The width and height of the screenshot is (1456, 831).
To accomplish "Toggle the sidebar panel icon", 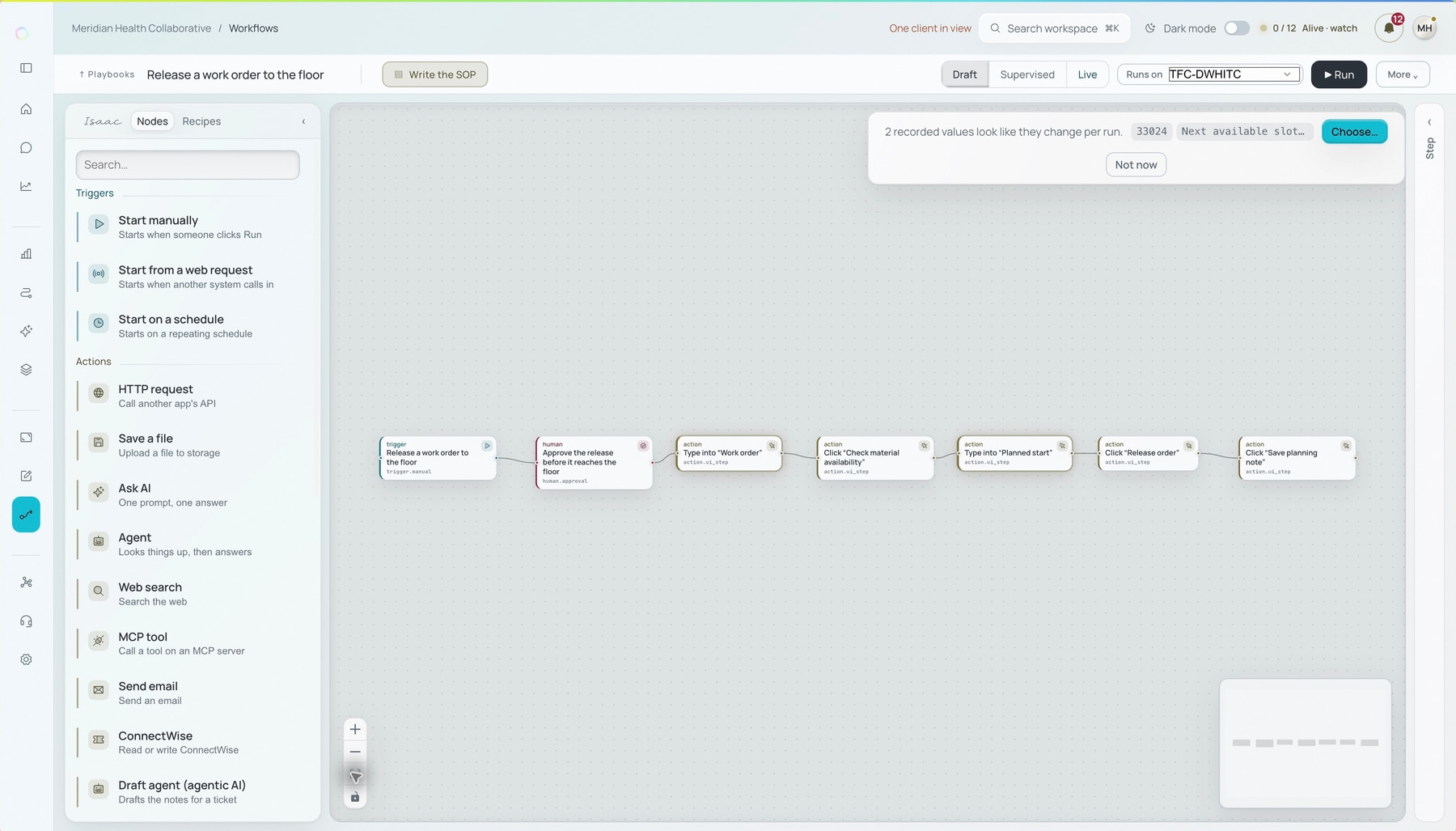I will coord(26,68).
